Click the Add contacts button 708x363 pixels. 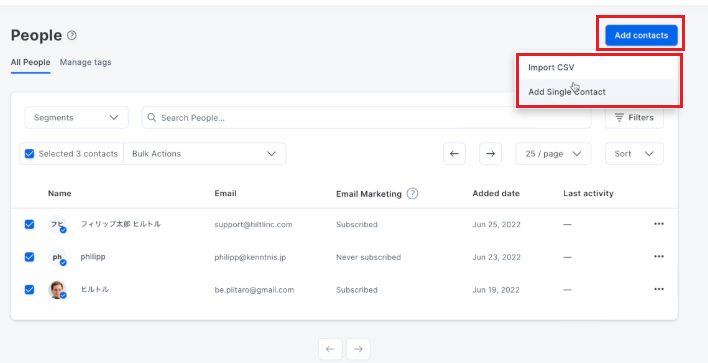641,35
